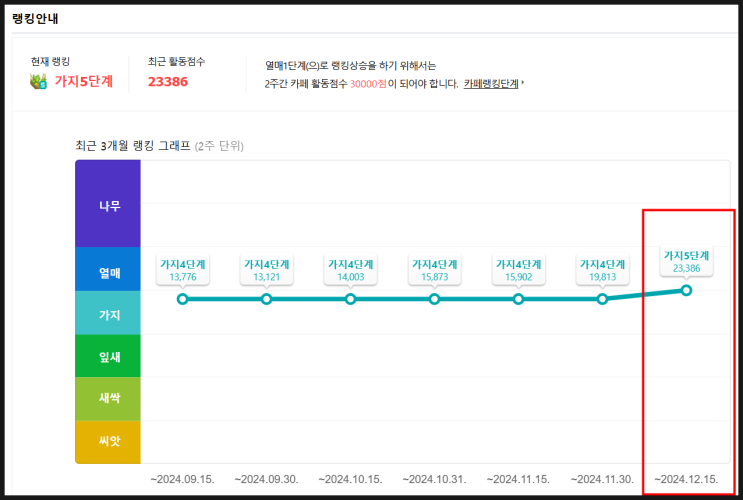Image resolution: width=743 pixels, height=500 pixels.
Task: Click the graph point for 2024.11.30
Action: [x=602, y=299]
